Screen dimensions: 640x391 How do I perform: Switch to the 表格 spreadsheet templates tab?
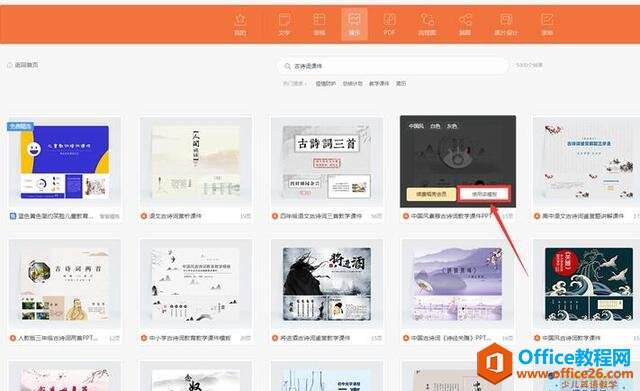point(319,24)
